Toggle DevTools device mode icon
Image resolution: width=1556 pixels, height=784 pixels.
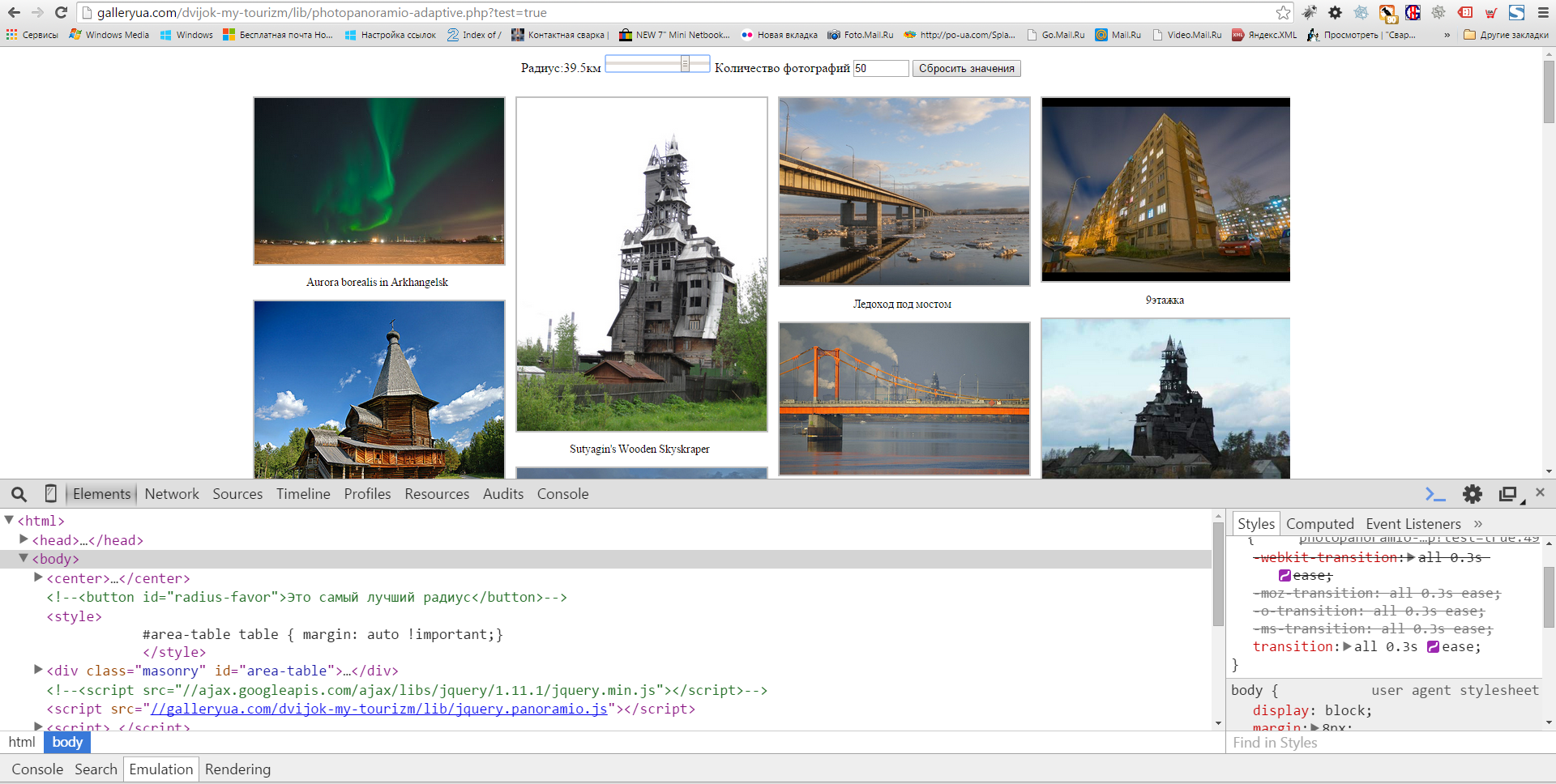(50, 494)
